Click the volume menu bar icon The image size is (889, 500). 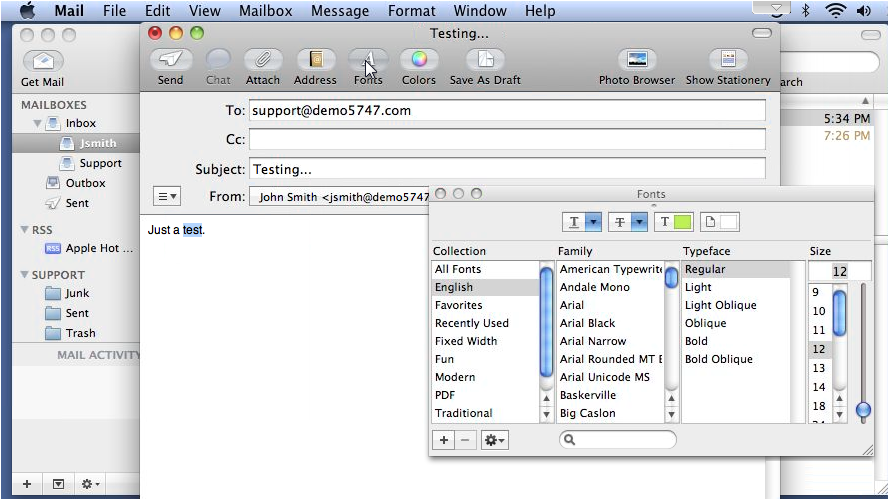coord(863,10)
